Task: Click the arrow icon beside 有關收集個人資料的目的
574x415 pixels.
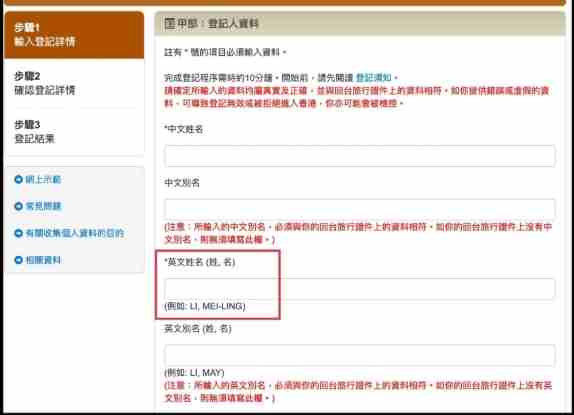Action: click(x=18, y=233)
